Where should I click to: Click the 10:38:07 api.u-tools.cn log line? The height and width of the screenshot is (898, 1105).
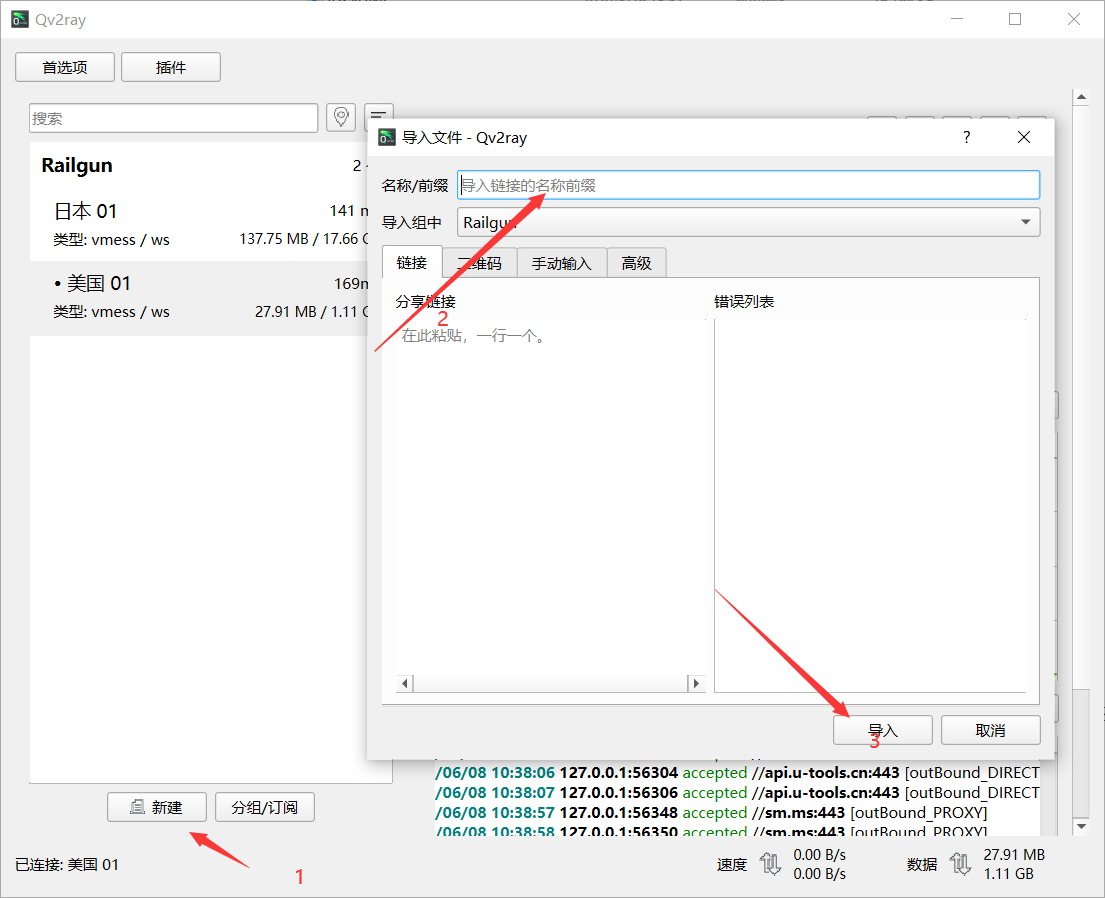tap(737, 792)
